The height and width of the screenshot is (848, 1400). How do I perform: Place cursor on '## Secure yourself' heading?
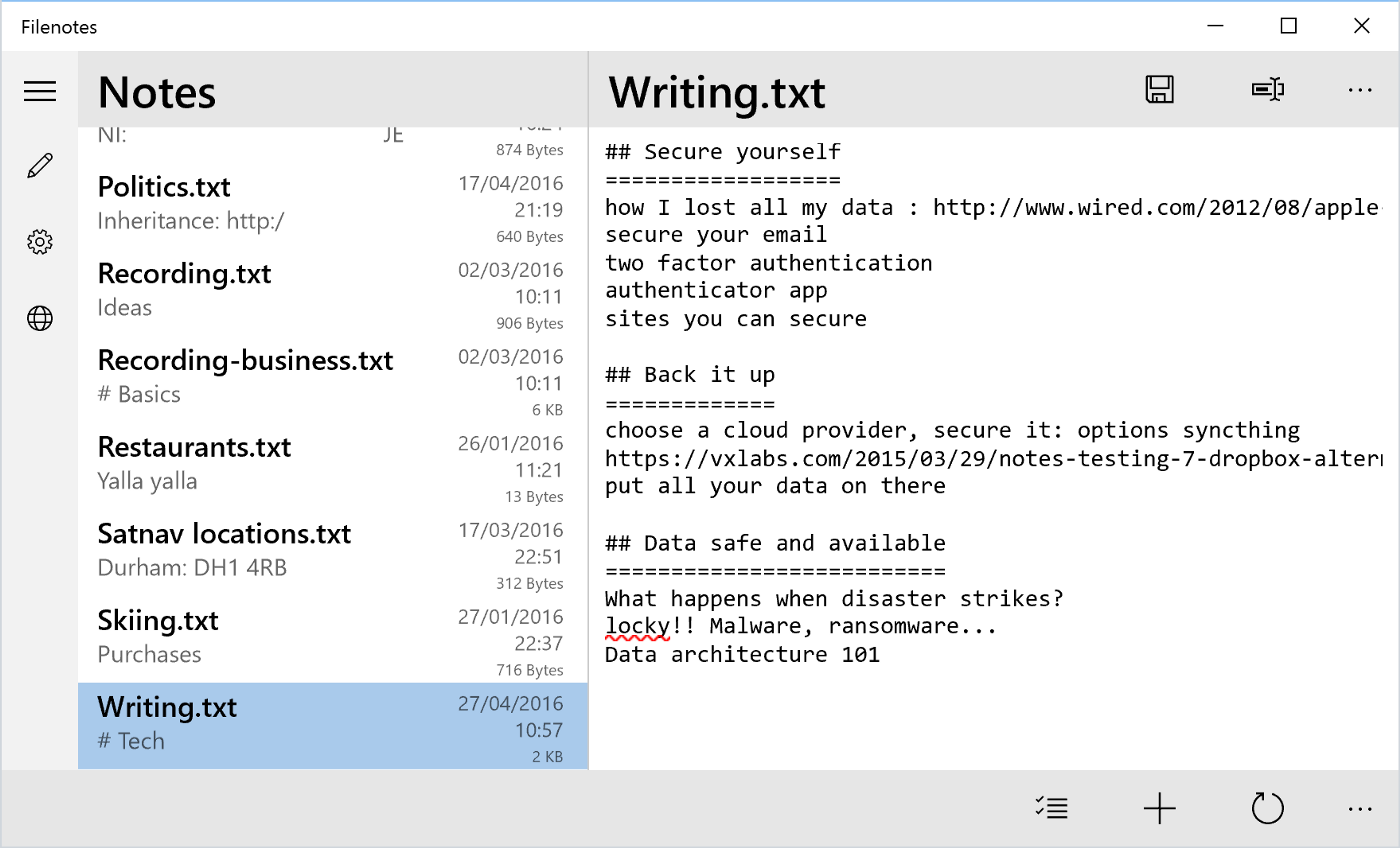(723, 152)
